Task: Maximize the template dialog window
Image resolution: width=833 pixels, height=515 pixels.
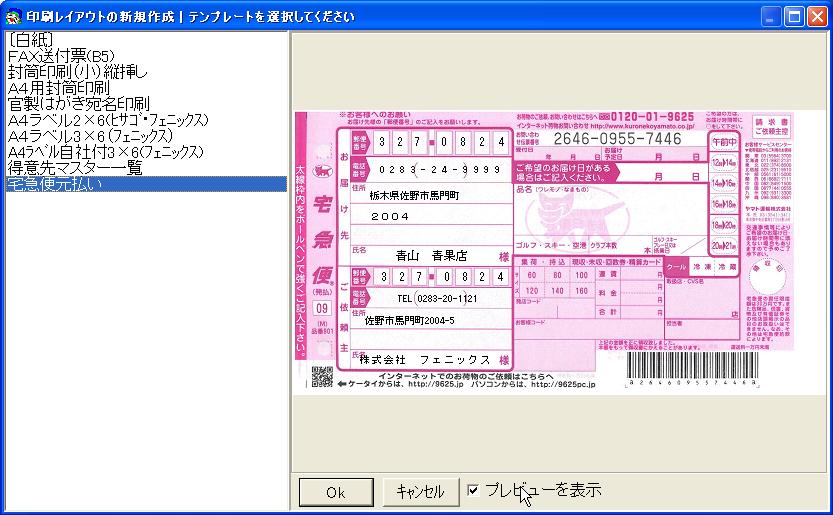Action: pyautogui.click(x=794, y=16)
